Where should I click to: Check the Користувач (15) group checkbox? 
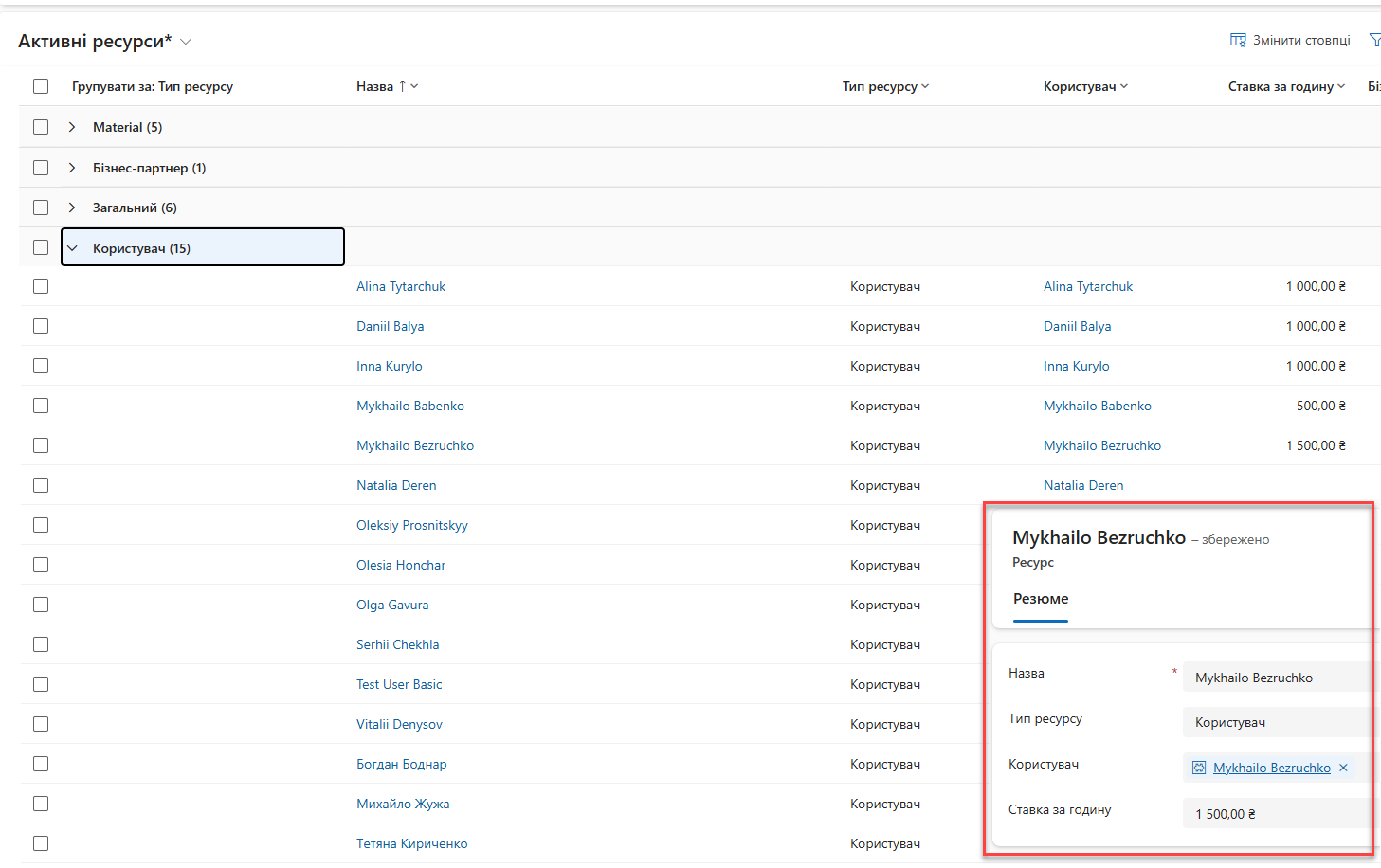coord(41,247)
